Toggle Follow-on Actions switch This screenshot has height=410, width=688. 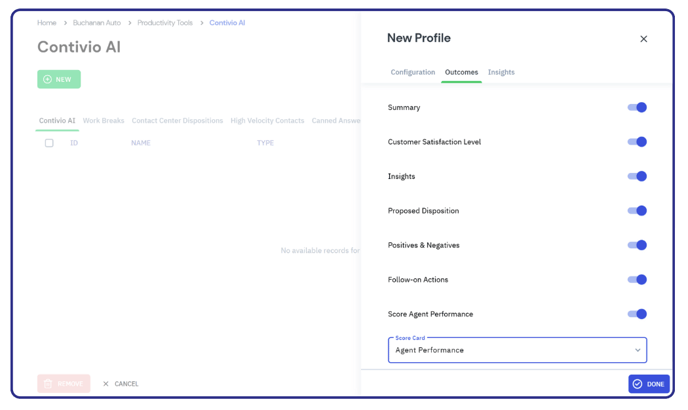point(637,280)
